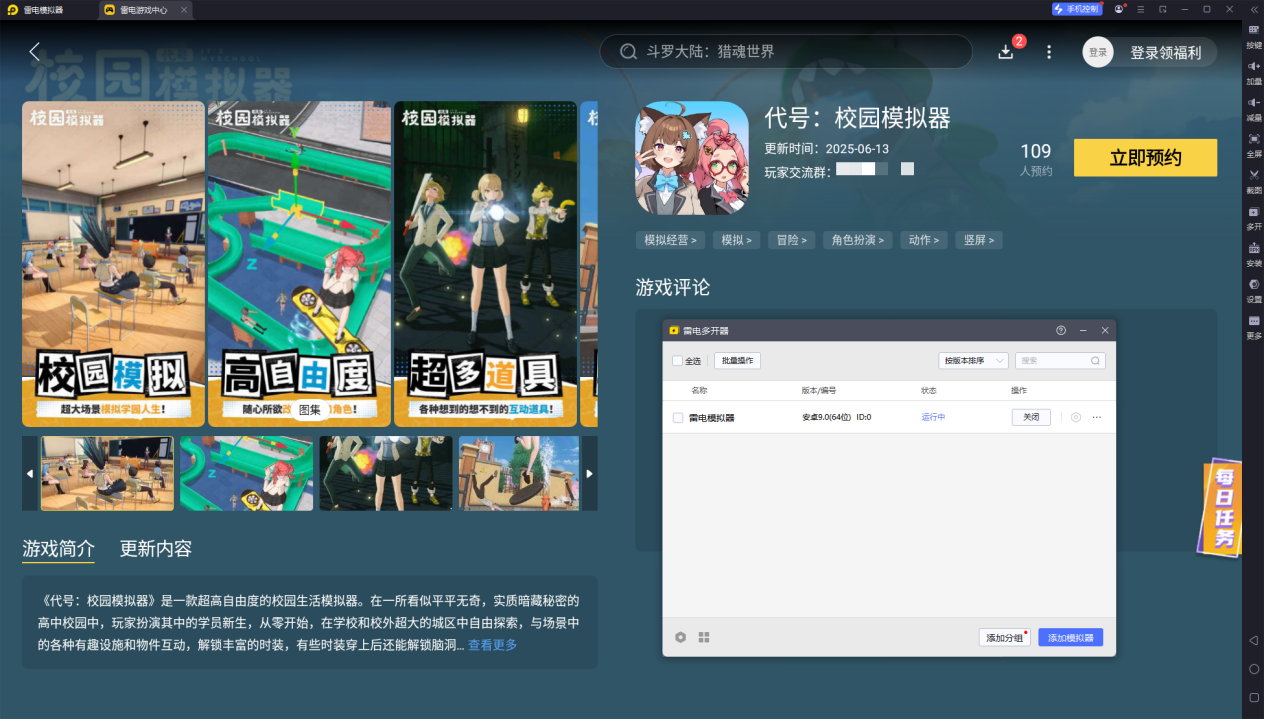Click the 登录 avatar circle

[1098, 52]
